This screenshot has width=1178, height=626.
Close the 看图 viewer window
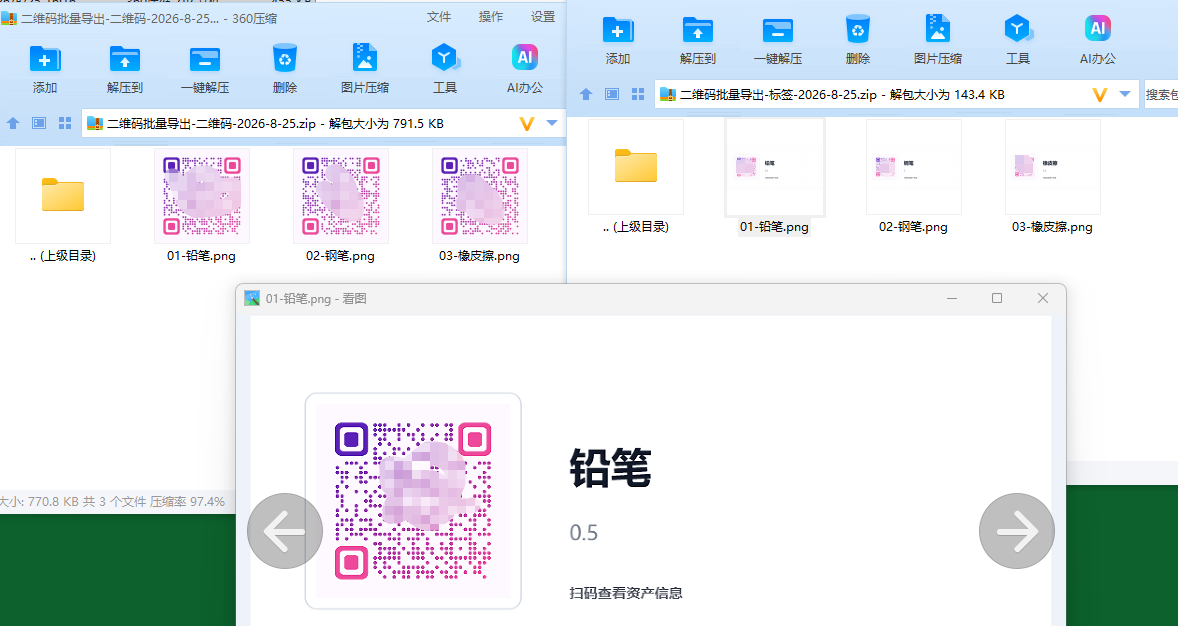click(x=1043, y=298)
